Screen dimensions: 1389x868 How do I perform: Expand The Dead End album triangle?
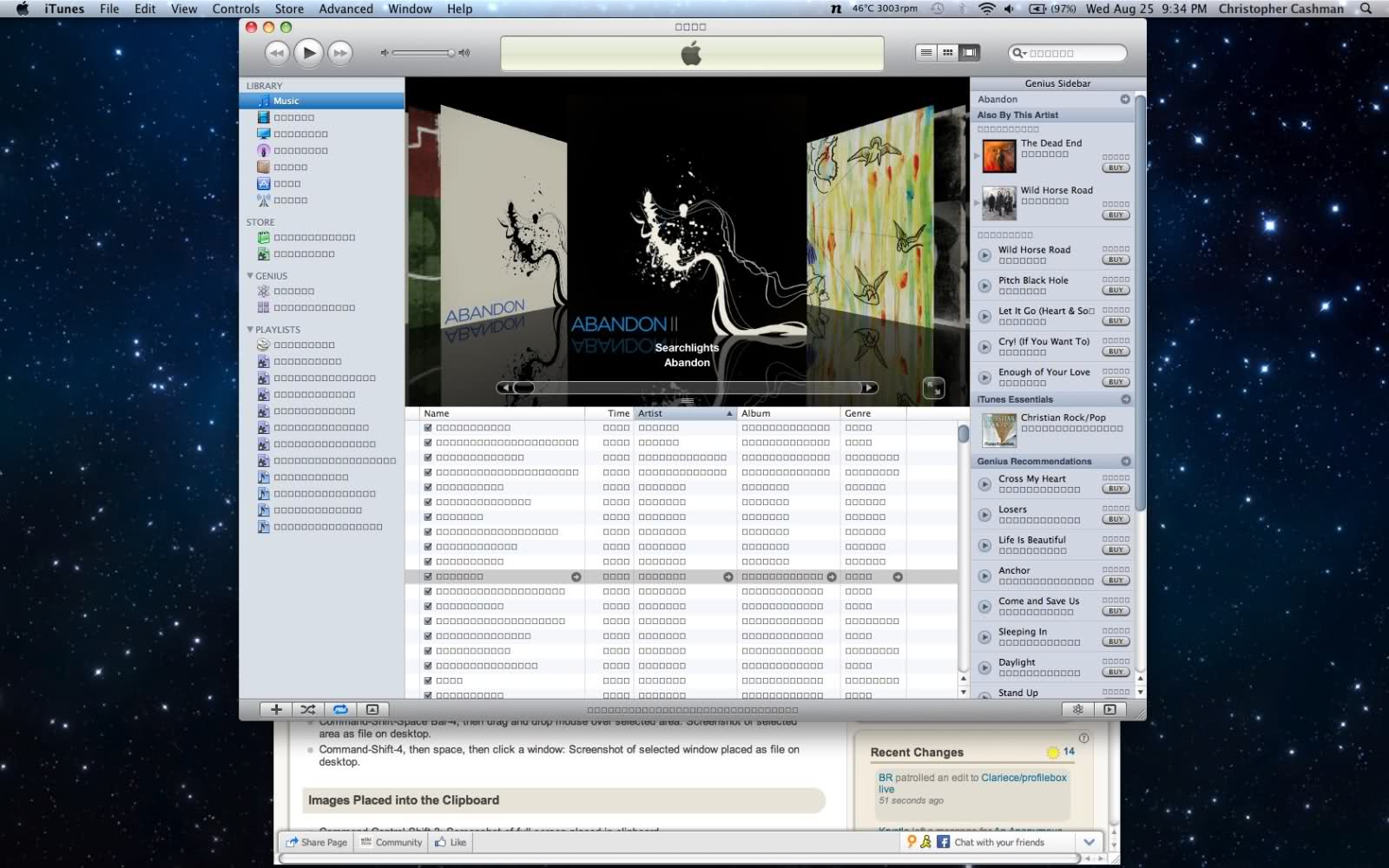click(977, 156)
